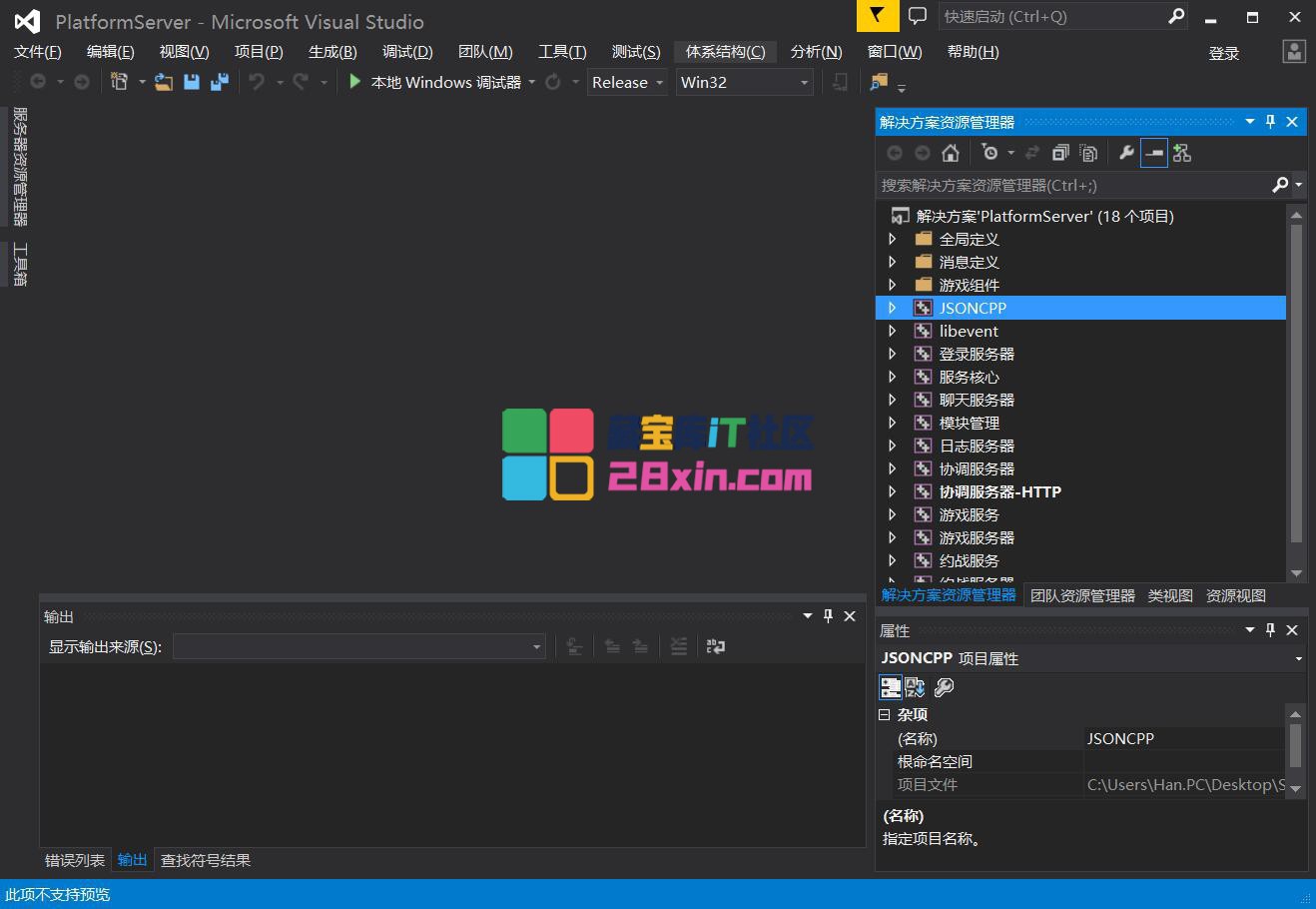Go Home in Solution Explorer
Screen dimensions: 1316x909
tap(951, 153)
